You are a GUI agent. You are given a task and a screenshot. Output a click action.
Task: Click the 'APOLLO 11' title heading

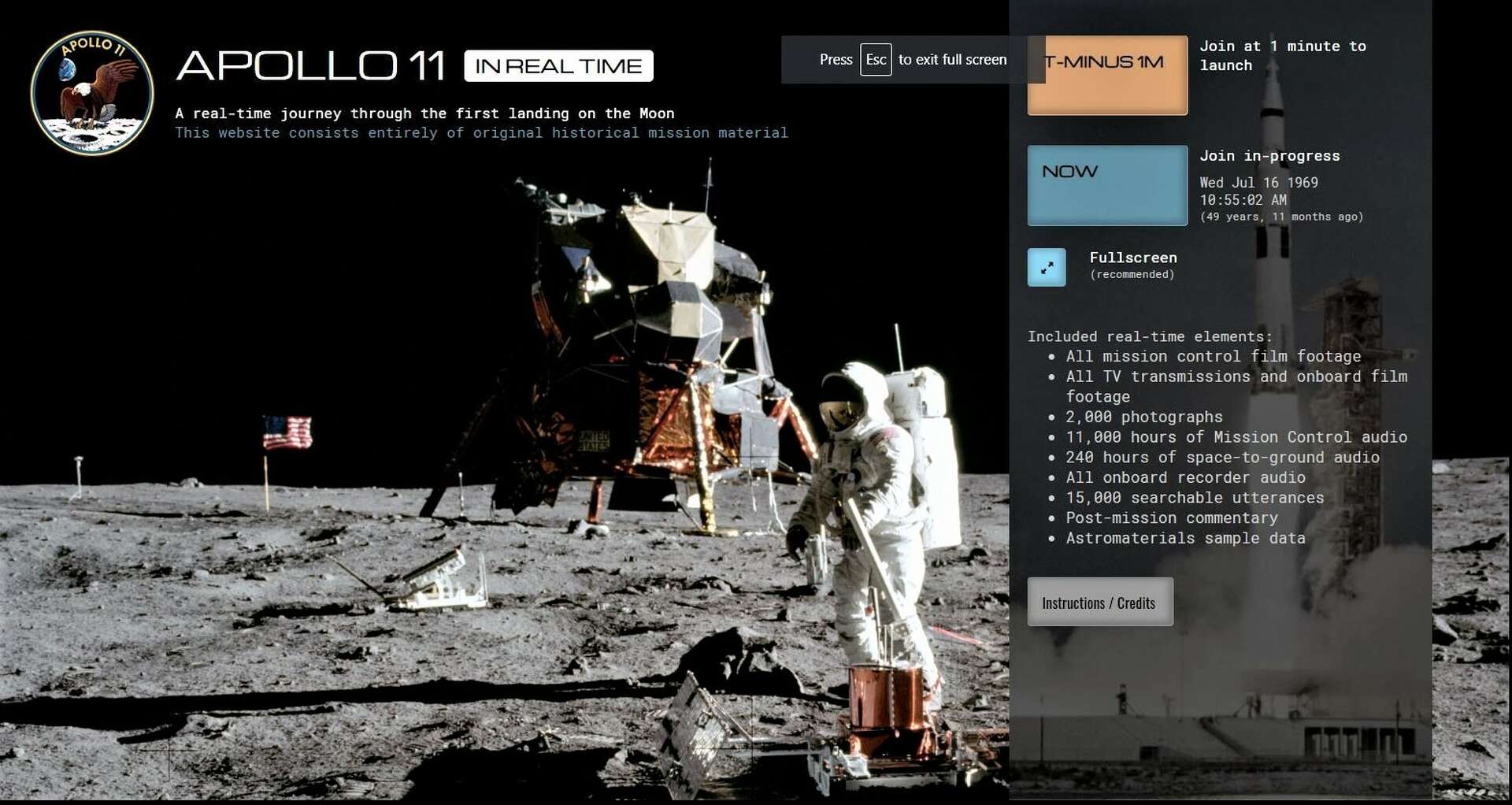click(x=311, y=66)
